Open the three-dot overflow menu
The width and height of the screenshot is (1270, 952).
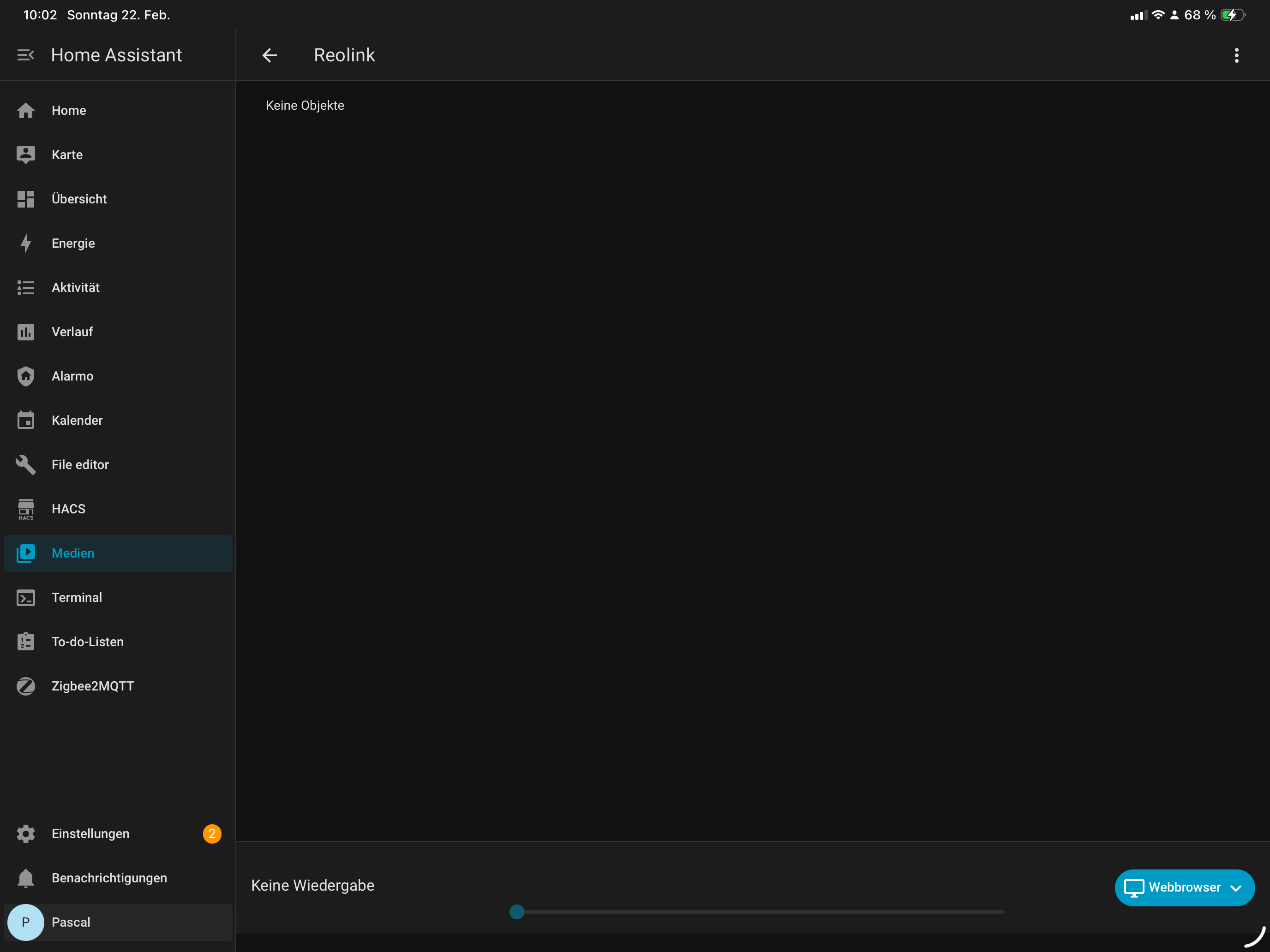[x=1236, y=55]
